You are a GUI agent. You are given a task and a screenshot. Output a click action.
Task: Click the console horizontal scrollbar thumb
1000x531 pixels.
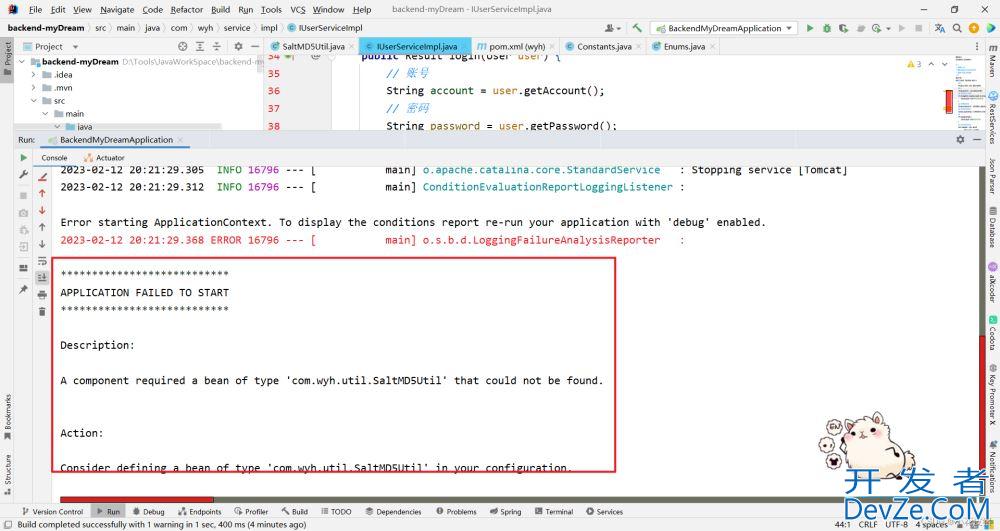[136, 500]
